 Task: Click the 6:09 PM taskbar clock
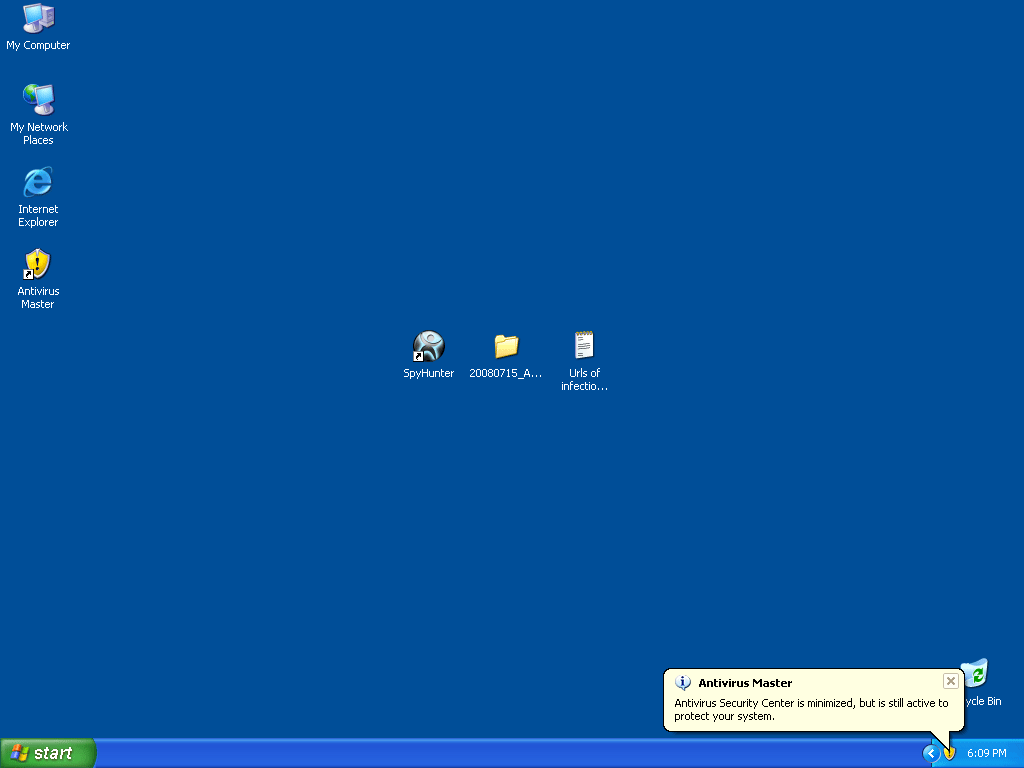[x=986, y=753]
